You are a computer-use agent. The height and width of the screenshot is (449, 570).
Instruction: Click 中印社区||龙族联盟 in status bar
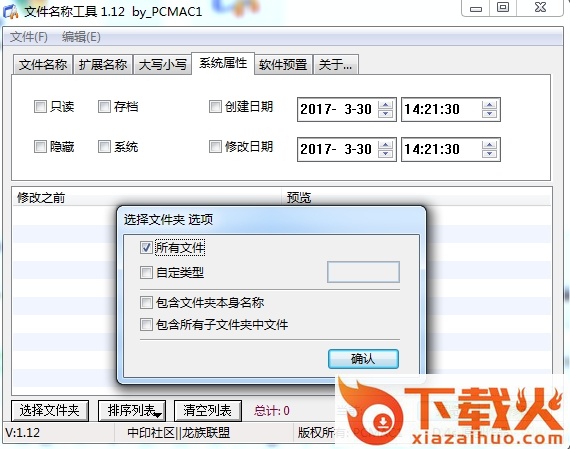click(178, 433)
